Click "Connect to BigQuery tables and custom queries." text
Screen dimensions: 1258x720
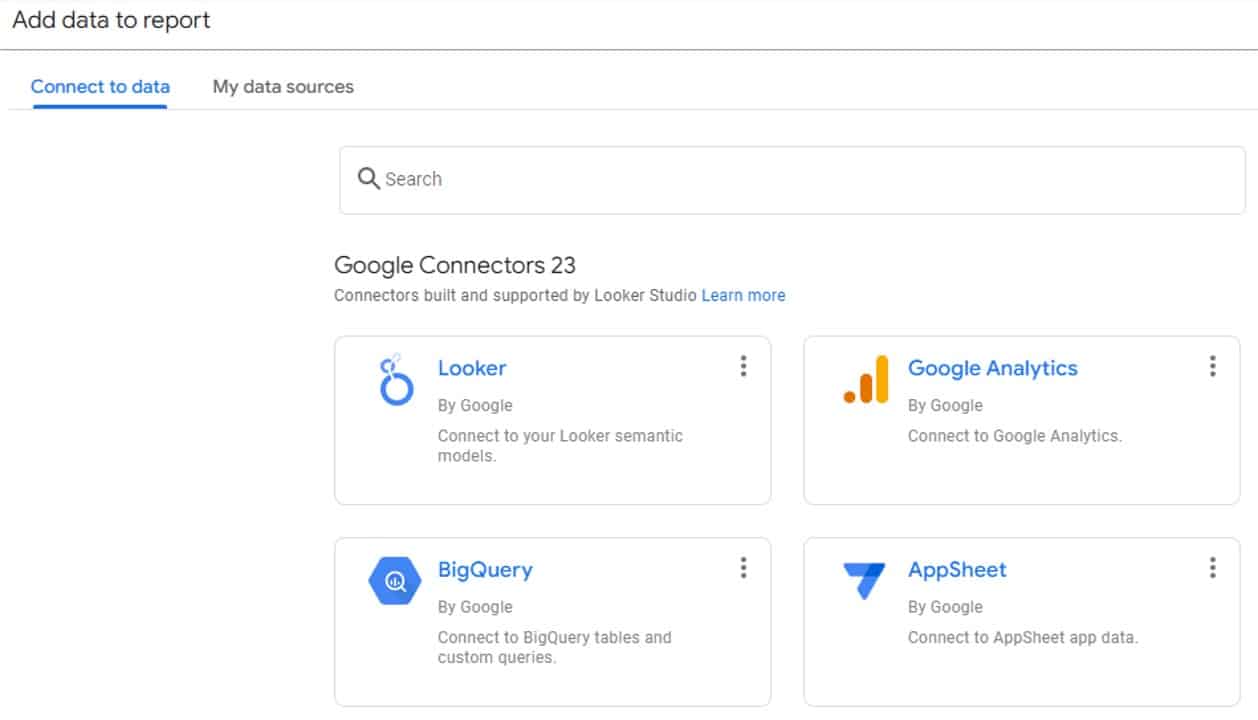click(555, 647)
